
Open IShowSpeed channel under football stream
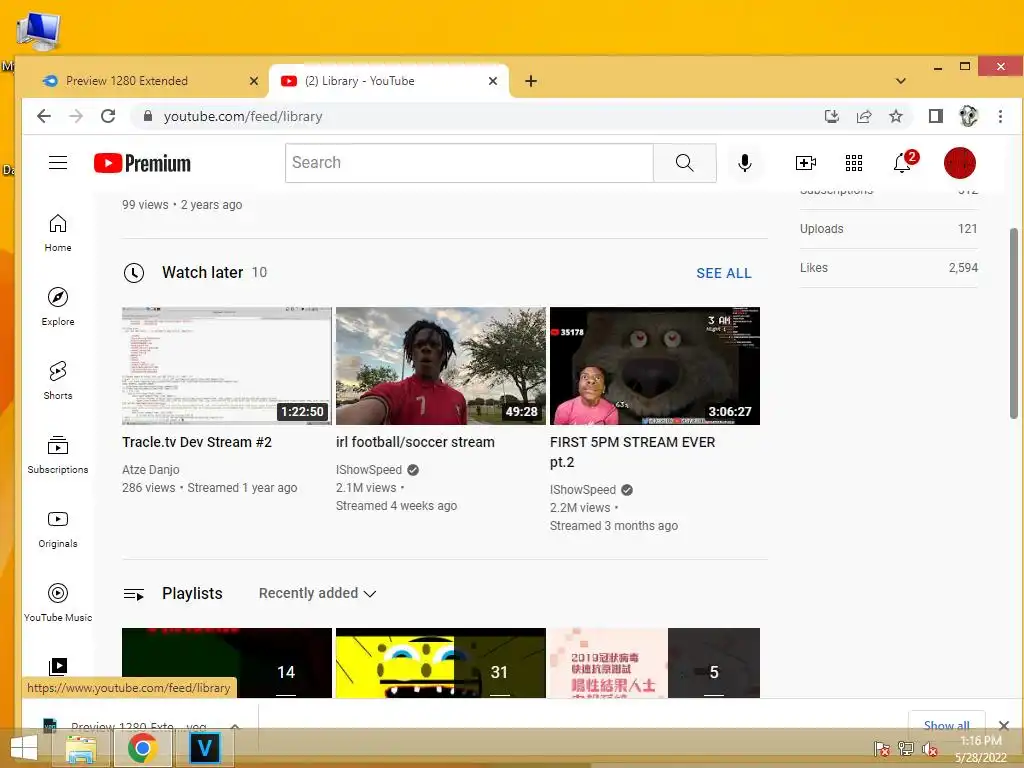click(369, 470)
